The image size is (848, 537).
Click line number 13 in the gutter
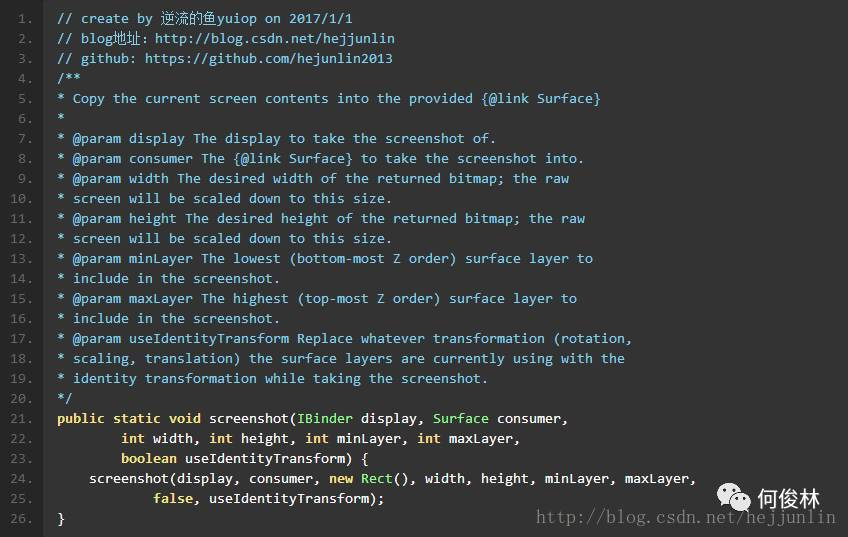coord(21,259)
